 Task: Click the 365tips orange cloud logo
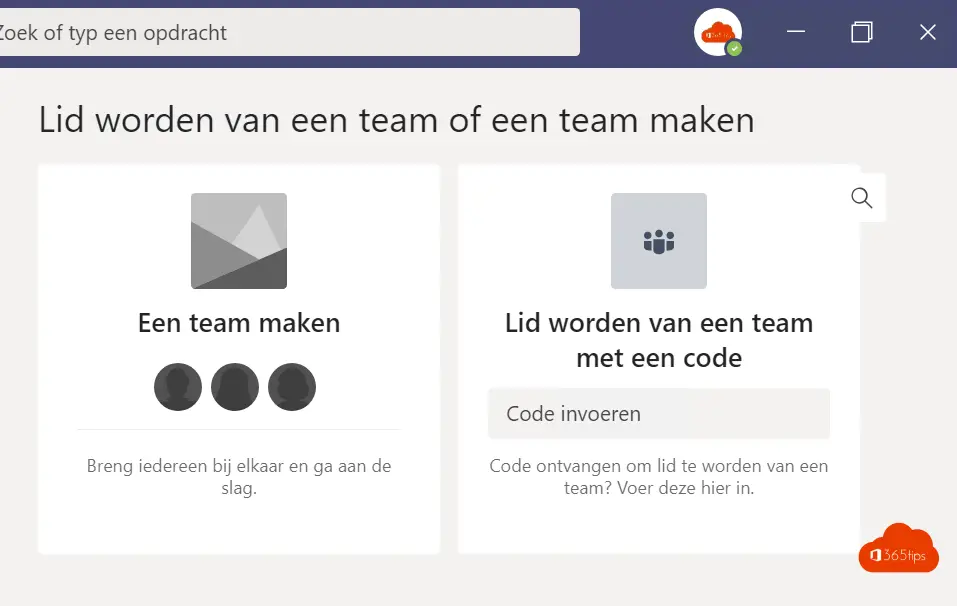point(898,548)
